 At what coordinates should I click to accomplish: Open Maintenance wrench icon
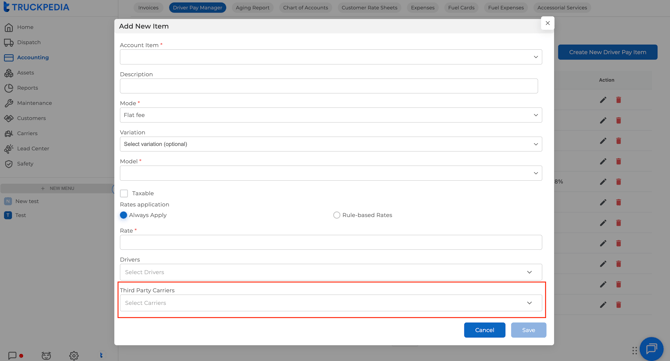point(9,103)
